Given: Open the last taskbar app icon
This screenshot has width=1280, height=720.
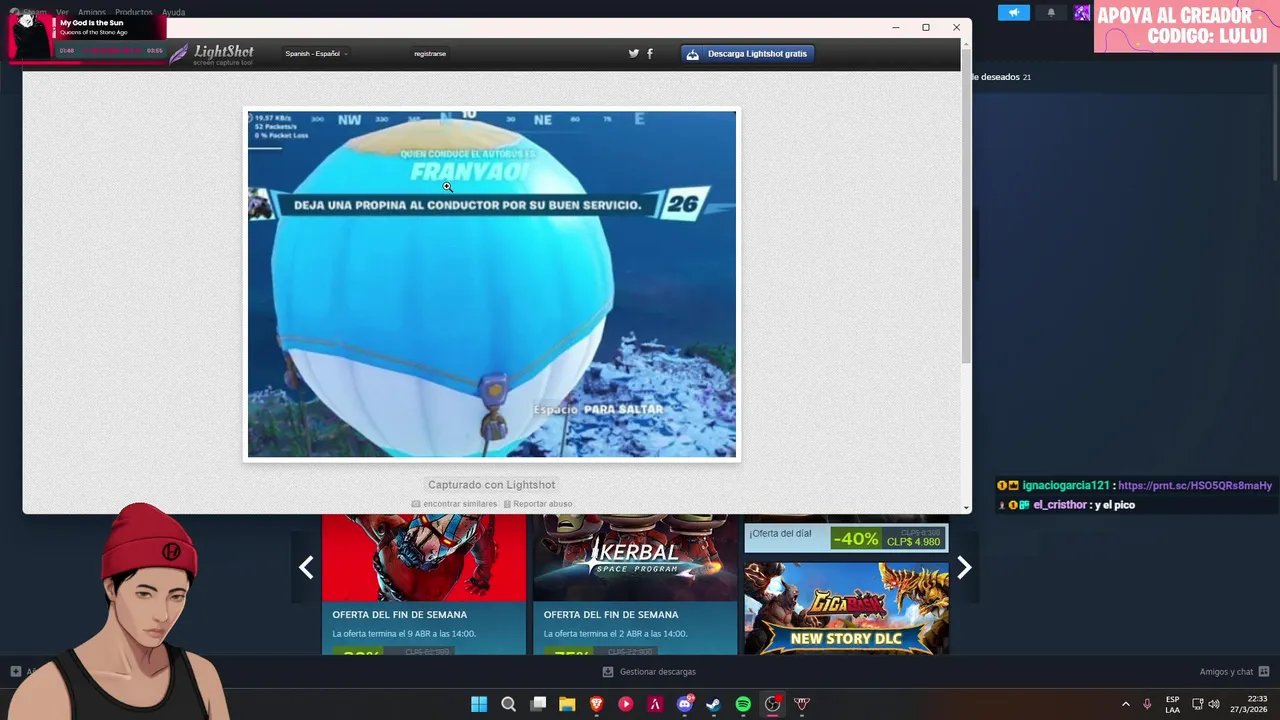Looking at the screenshot, I should pos(802,704).
